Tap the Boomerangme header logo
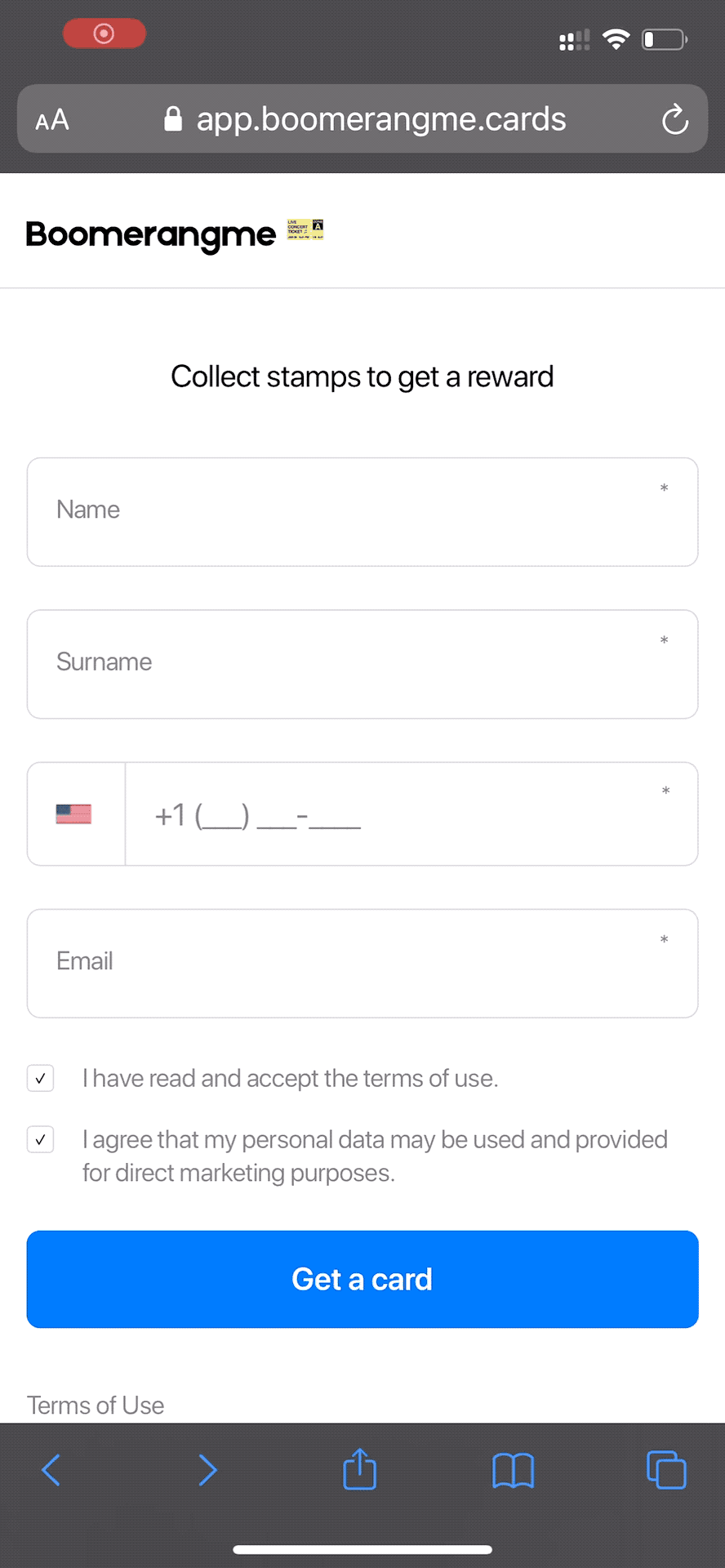725x1568 pixels. pyautogui.click(x=151, y=234)
